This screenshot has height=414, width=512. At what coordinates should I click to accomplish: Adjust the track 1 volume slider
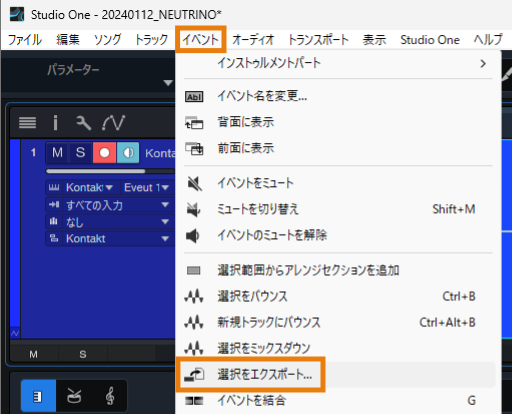tap(110, 171)
